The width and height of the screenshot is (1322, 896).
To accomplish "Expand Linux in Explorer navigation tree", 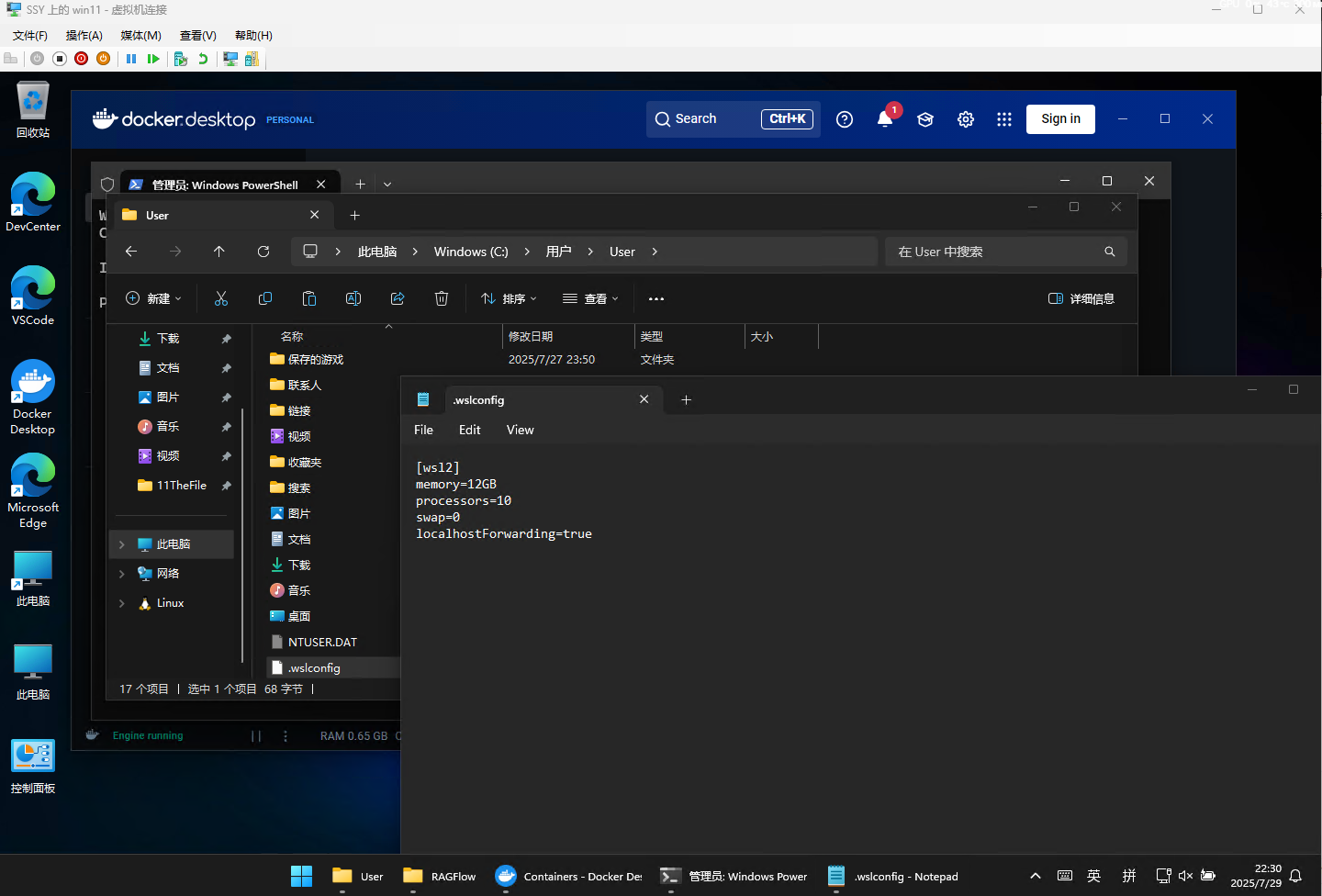I will point(121,603).
